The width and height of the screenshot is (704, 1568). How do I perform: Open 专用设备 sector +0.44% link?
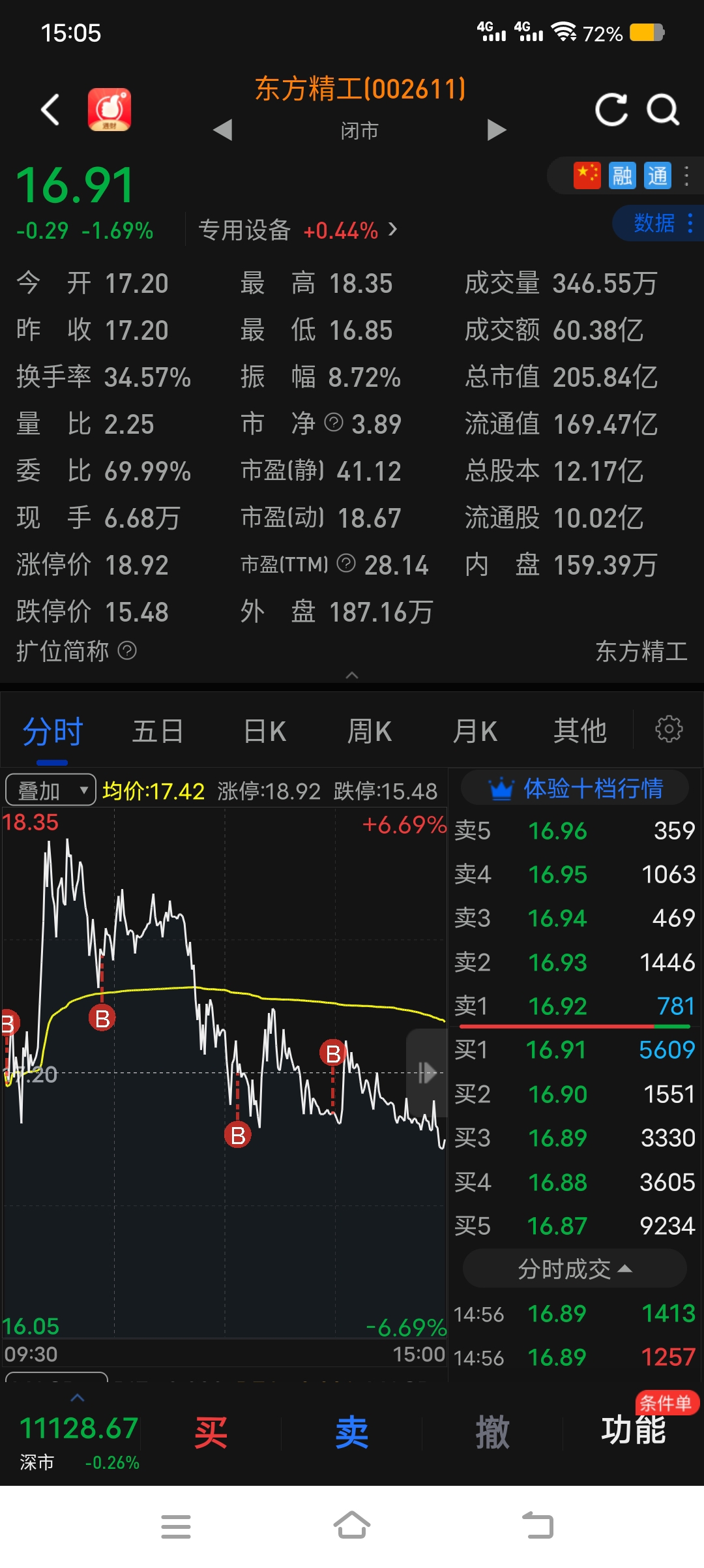[297, 230]
